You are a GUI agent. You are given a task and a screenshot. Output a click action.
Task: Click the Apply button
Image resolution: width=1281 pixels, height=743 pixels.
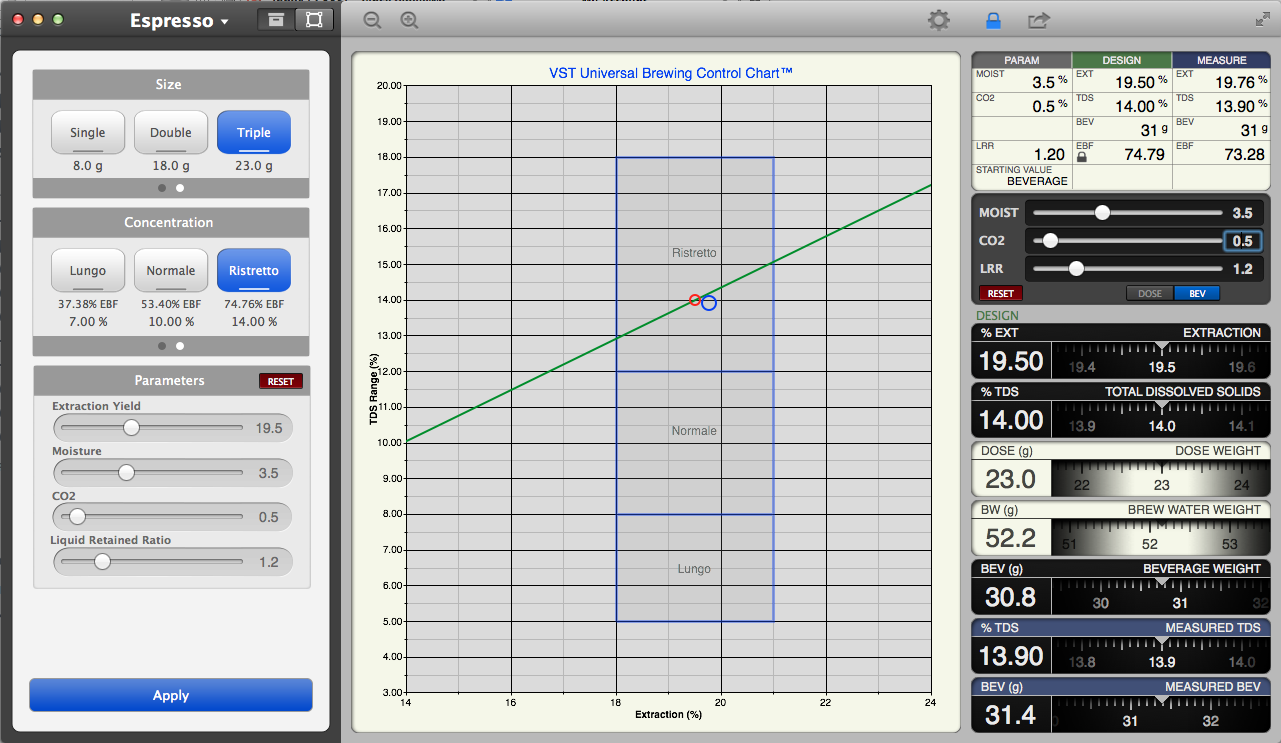click(171, 695)
